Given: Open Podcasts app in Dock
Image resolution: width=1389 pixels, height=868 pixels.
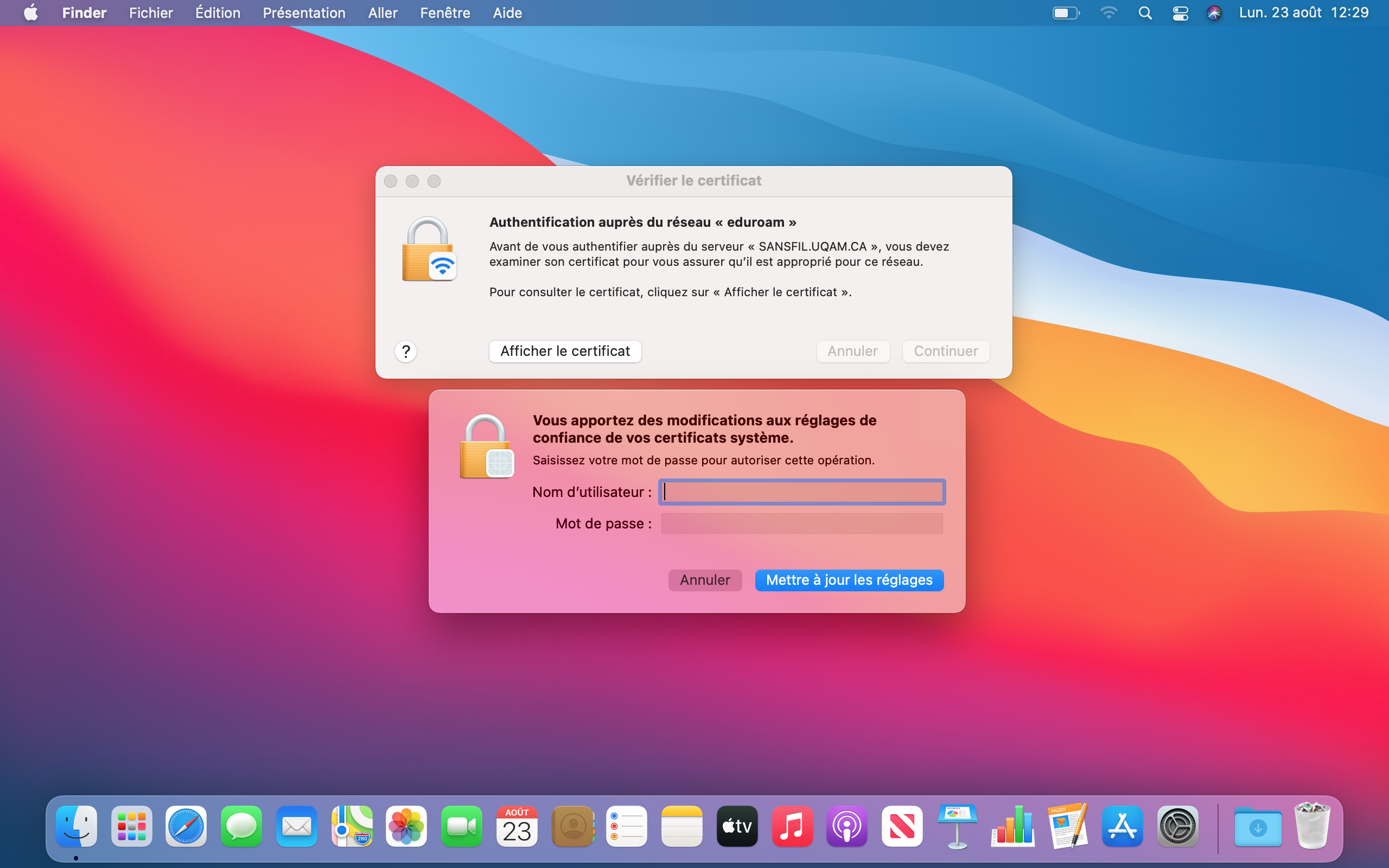Looking at the screenshot, I should click(x=847, y=827).
